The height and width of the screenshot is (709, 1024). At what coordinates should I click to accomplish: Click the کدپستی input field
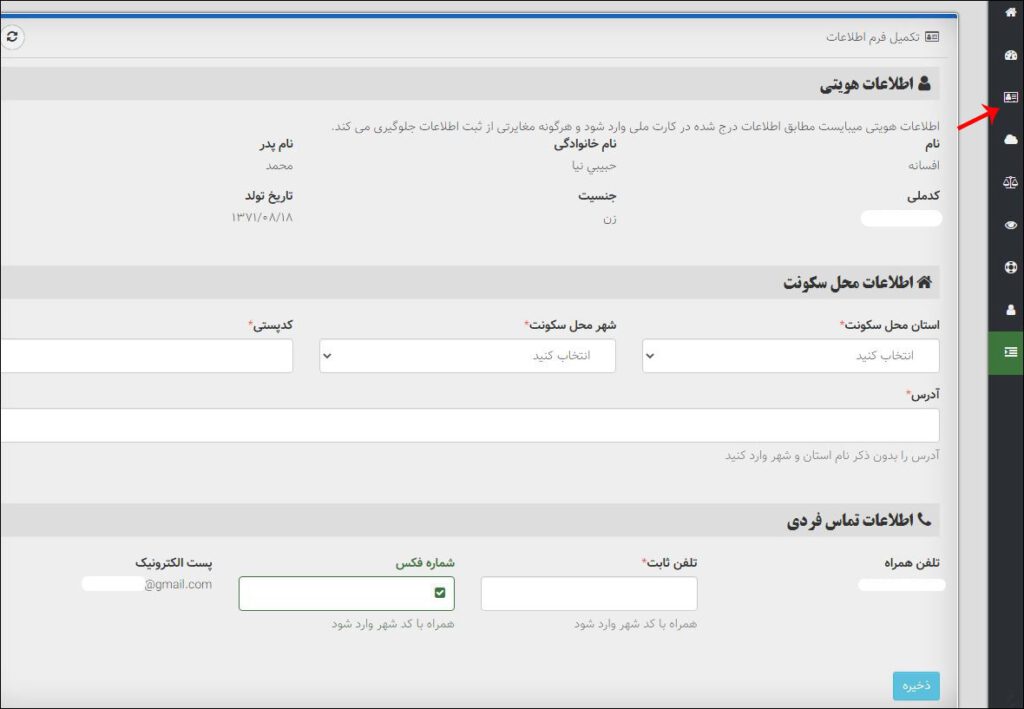(x=146, y=356)
